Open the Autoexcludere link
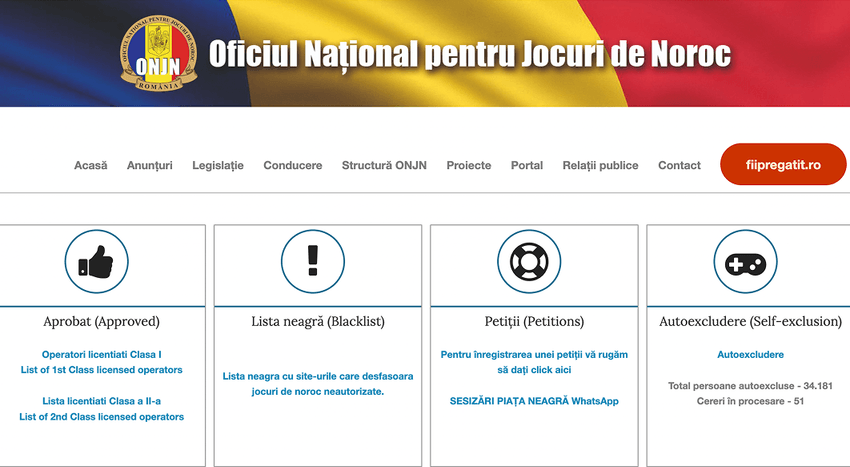Image resolution: width=850 pixels, height=467 pixels. (750, 355)
